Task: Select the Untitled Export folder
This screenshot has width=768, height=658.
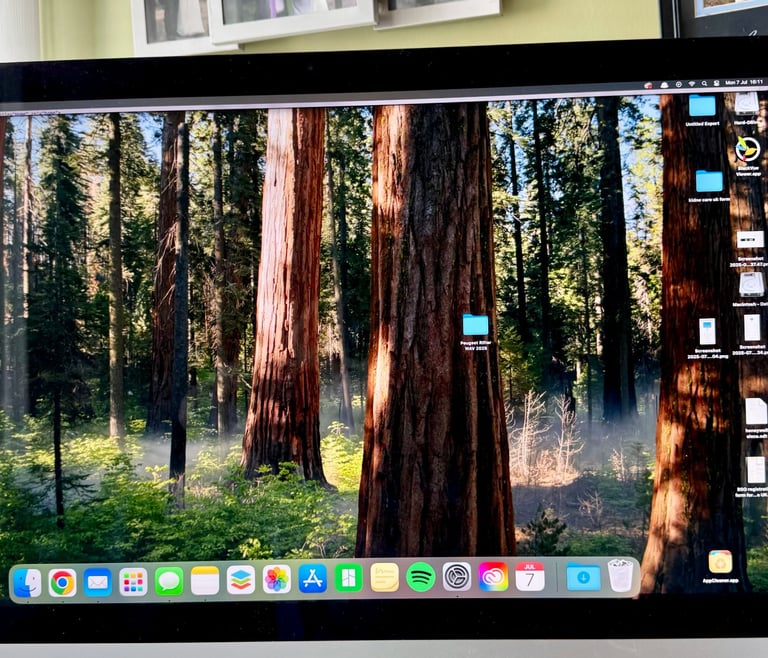Action: point(702,105)
